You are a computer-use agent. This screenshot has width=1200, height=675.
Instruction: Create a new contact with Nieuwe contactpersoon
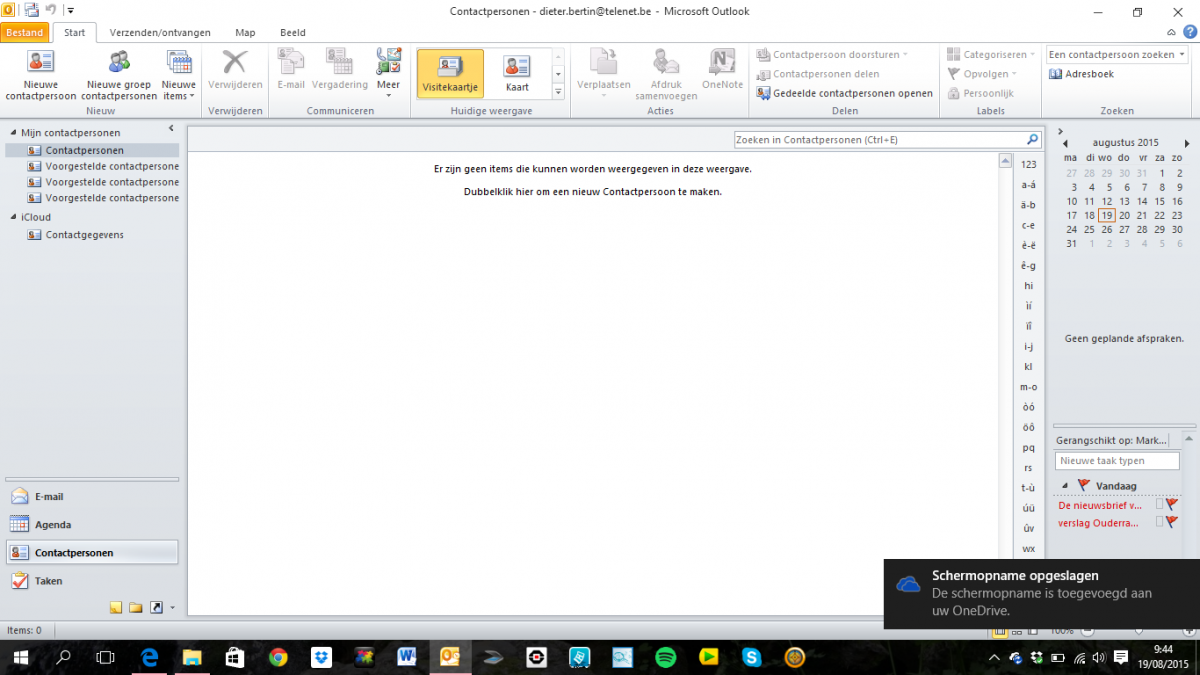[x=41, y=75]
